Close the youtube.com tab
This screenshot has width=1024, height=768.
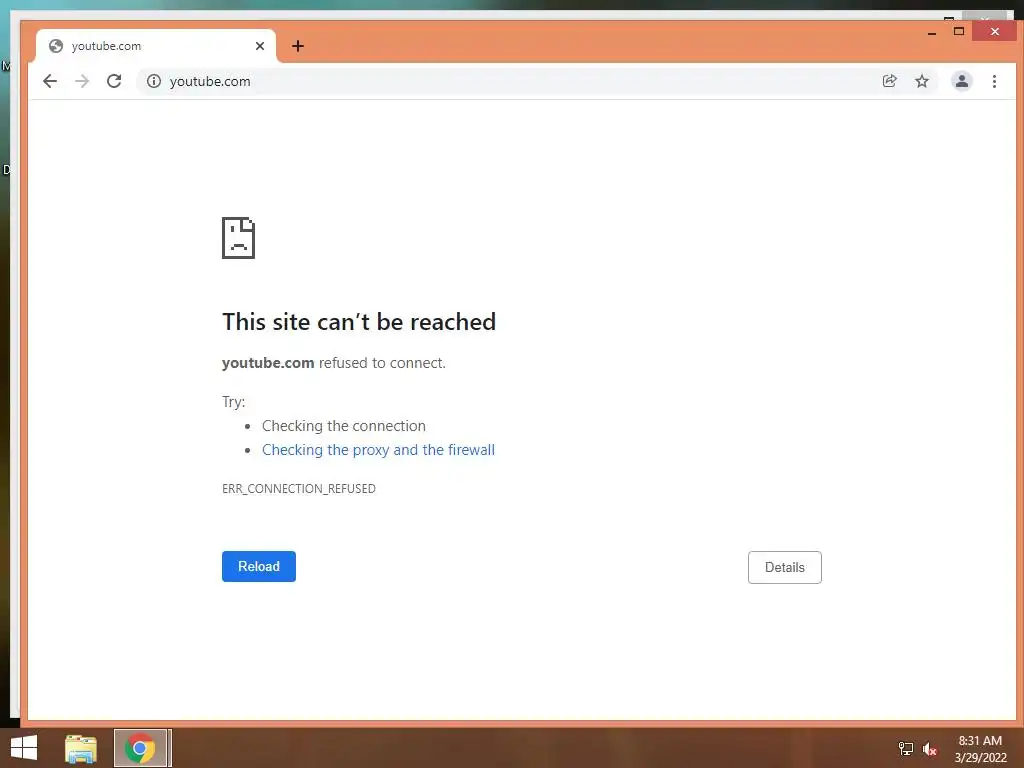[260, 46]
